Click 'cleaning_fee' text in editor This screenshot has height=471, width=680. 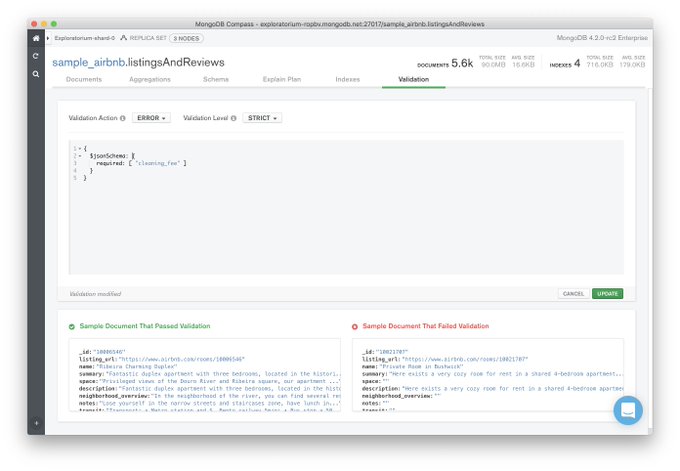click(x=157, y=163)
